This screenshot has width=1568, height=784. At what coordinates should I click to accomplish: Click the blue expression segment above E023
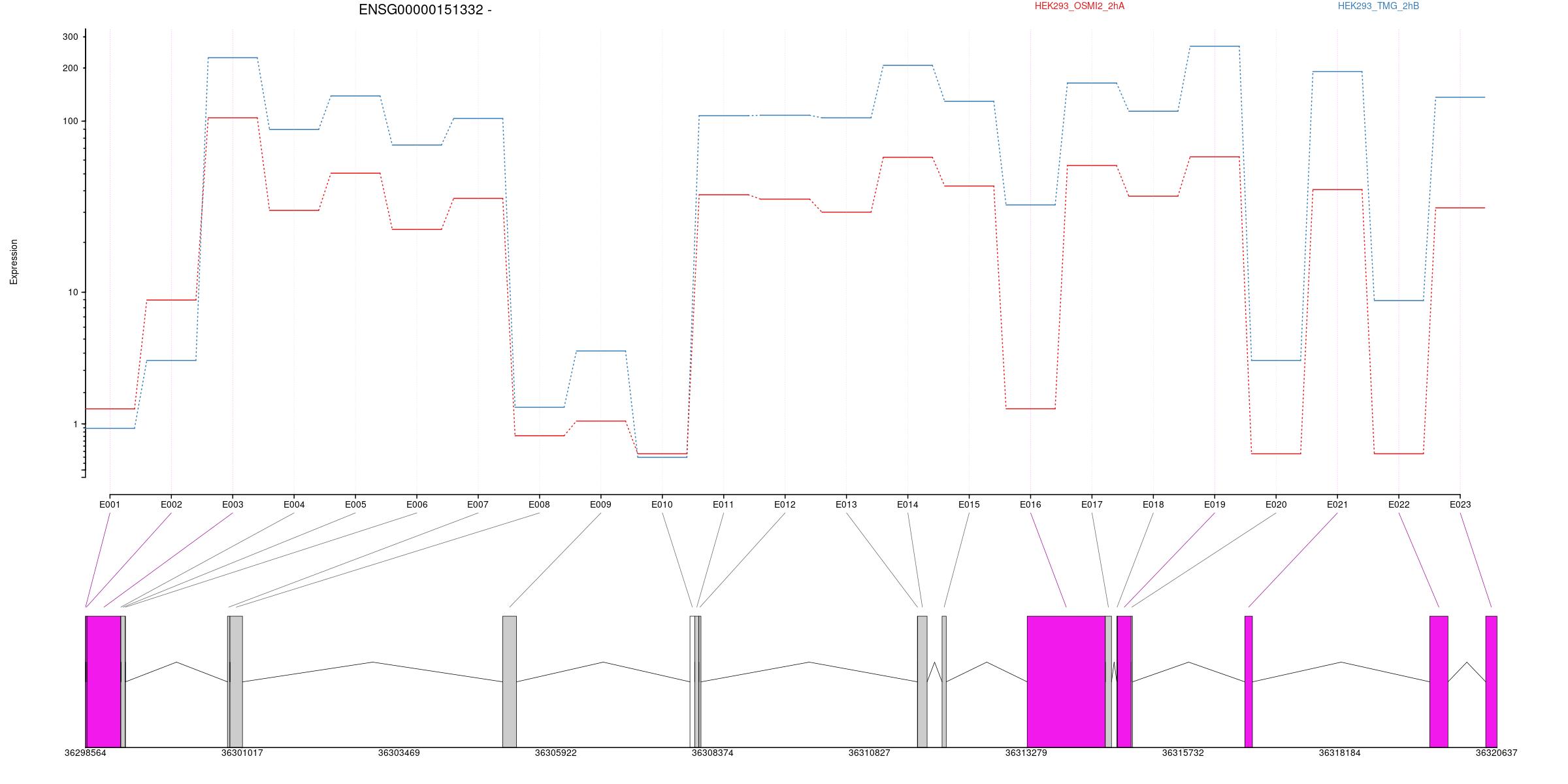pyautogui.click(x=1460, y=97)
